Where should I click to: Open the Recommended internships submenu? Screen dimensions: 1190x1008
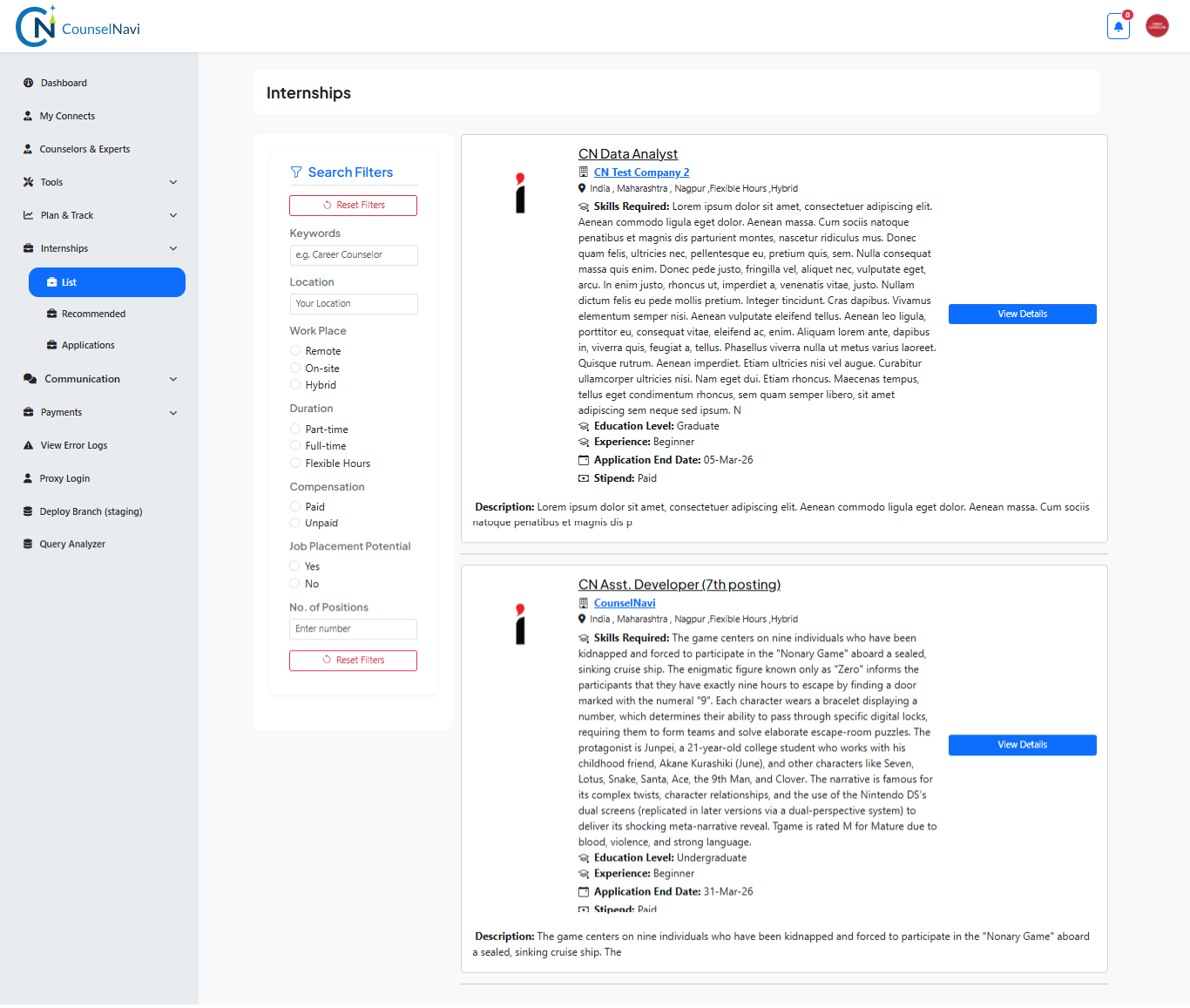pyautogui.click(x=93, y=314)
